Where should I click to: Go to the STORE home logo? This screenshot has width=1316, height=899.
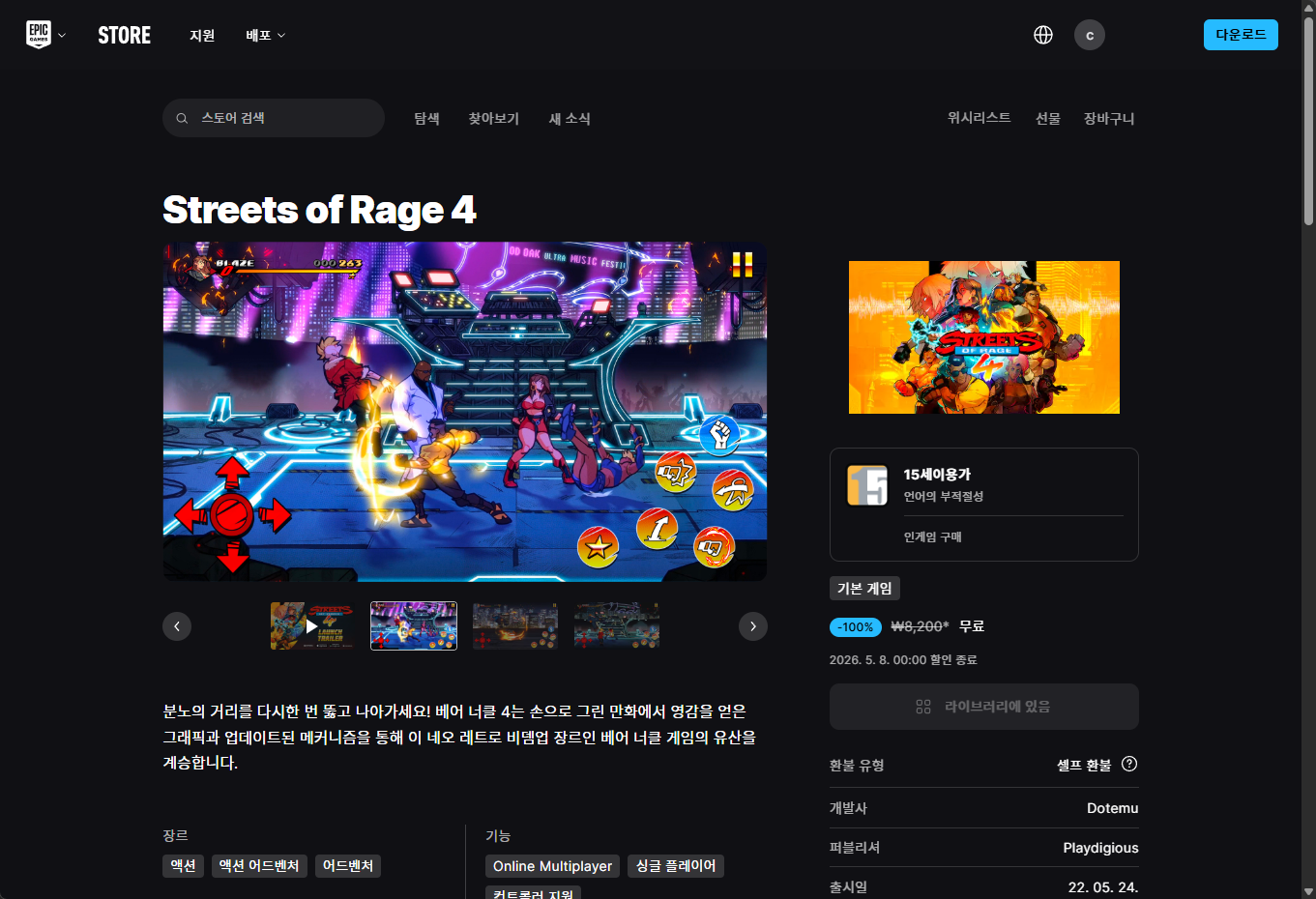[x=125, y=36]
